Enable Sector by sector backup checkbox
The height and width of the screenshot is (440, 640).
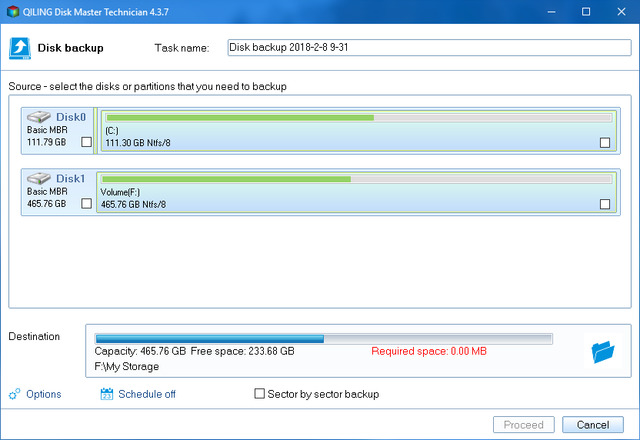(x=261, y=394)
